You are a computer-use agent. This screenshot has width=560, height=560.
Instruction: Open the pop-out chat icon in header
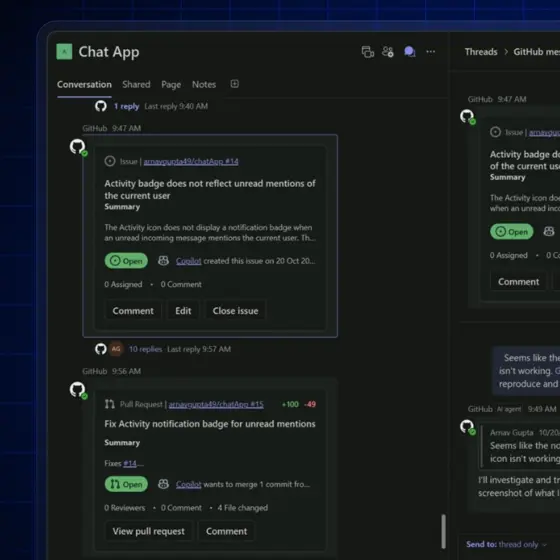coord(368,52)
